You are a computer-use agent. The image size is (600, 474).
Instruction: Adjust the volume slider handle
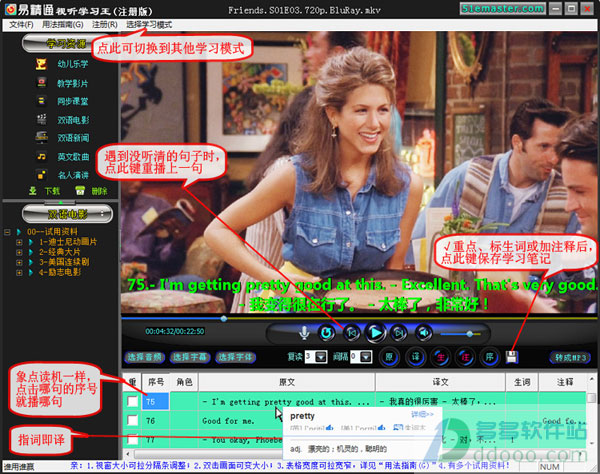click(470, 334)
